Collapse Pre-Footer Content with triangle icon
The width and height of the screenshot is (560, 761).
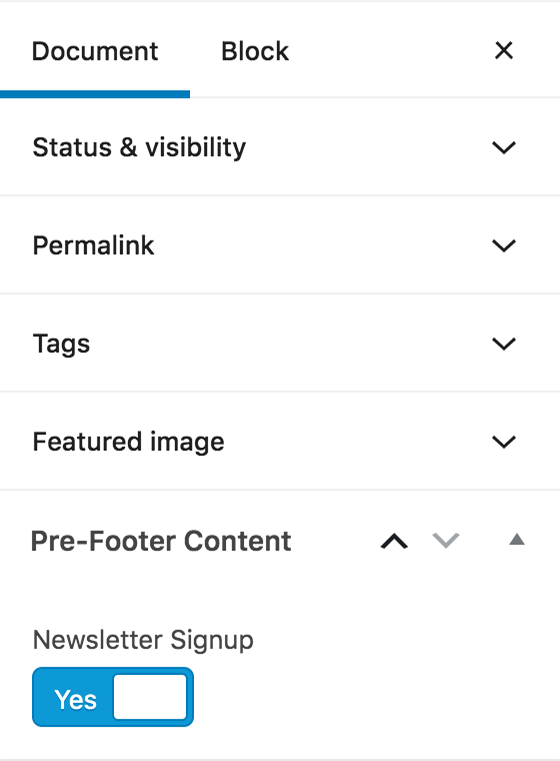point(517,539)
